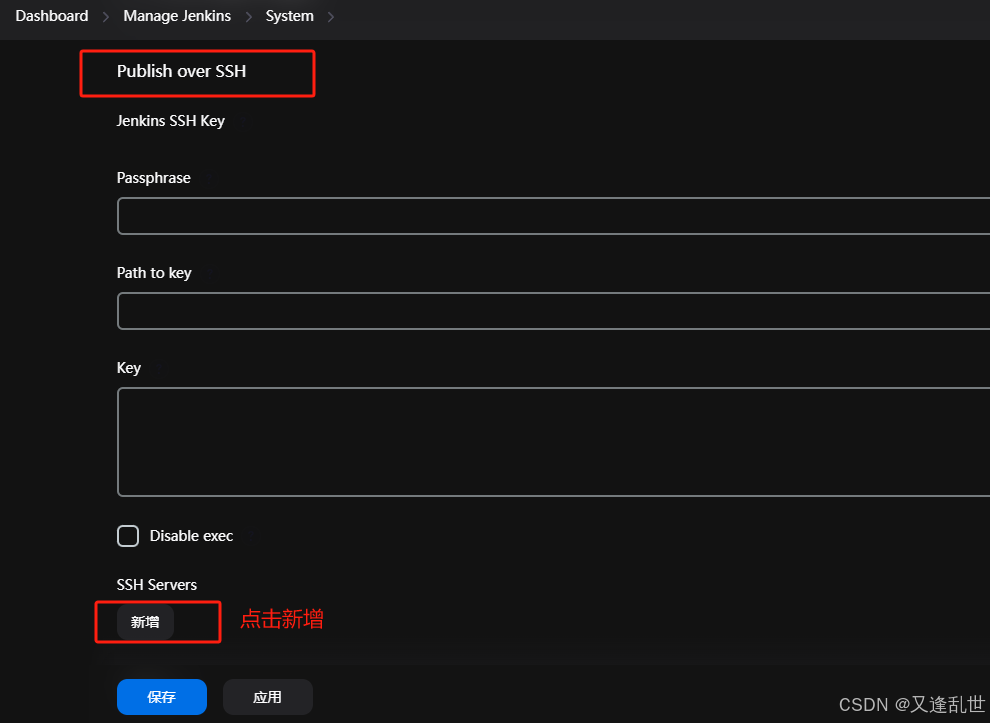This screenshot has width=990, height=723.
Task: Click the SSH Servers label
Action: tap(157, 585)
